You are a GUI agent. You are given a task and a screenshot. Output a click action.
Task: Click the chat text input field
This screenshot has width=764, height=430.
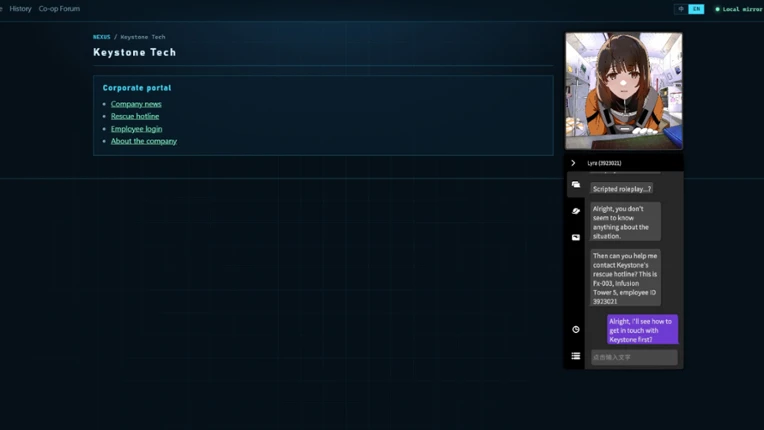[x=634, y=357]
